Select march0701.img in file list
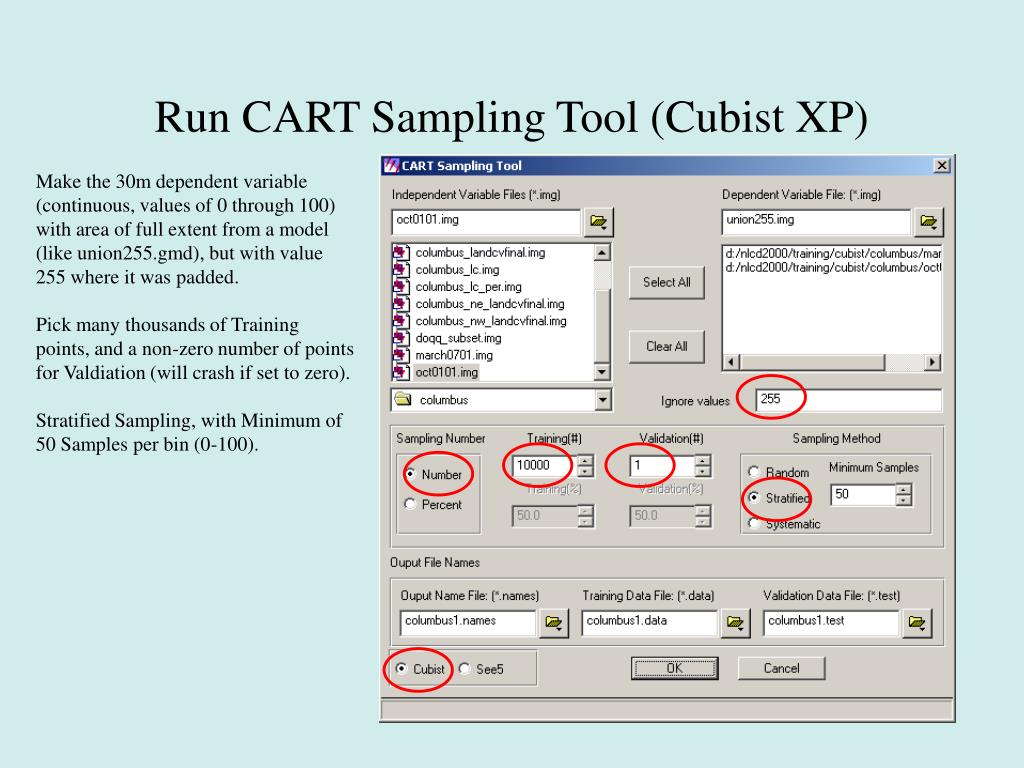Screen dimensions: 1024x768 pyautogui.click(x=454, y=355)
